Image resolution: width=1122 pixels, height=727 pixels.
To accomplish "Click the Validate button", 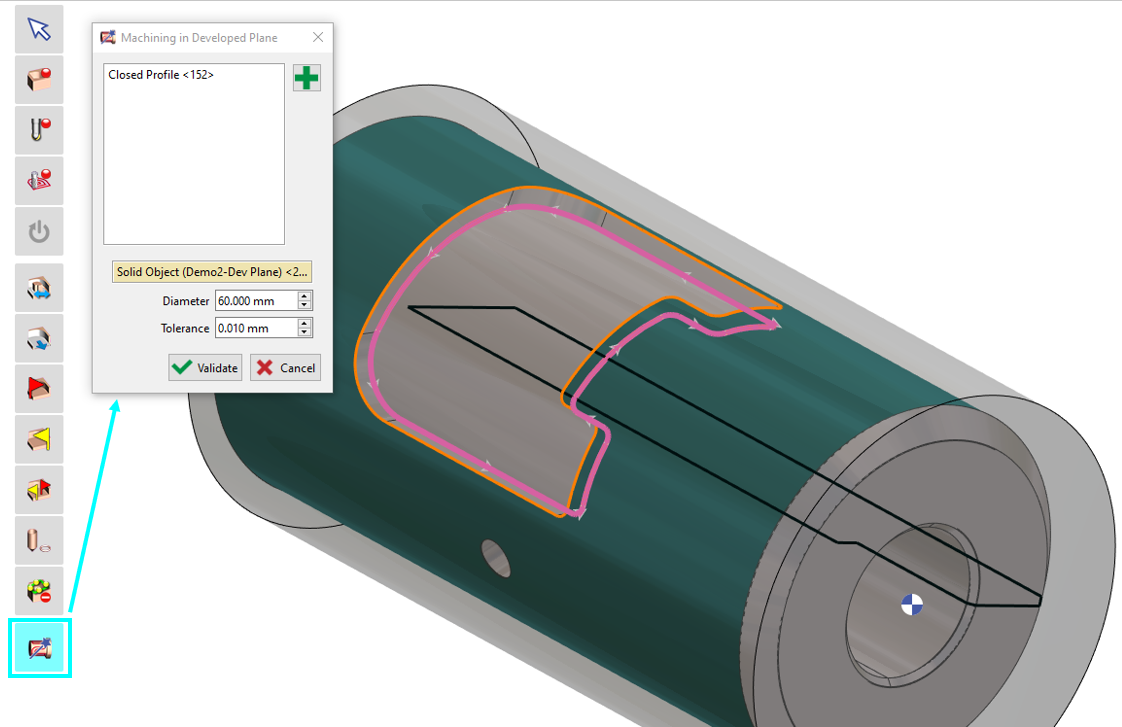I will (x=205, y=368).
